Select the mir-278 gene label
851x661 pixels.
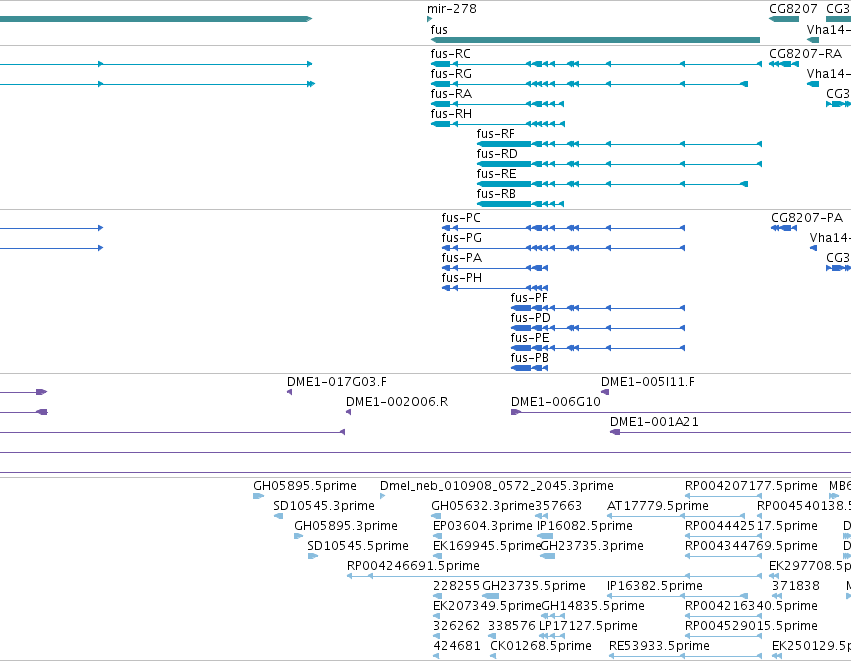coord(452,9)
